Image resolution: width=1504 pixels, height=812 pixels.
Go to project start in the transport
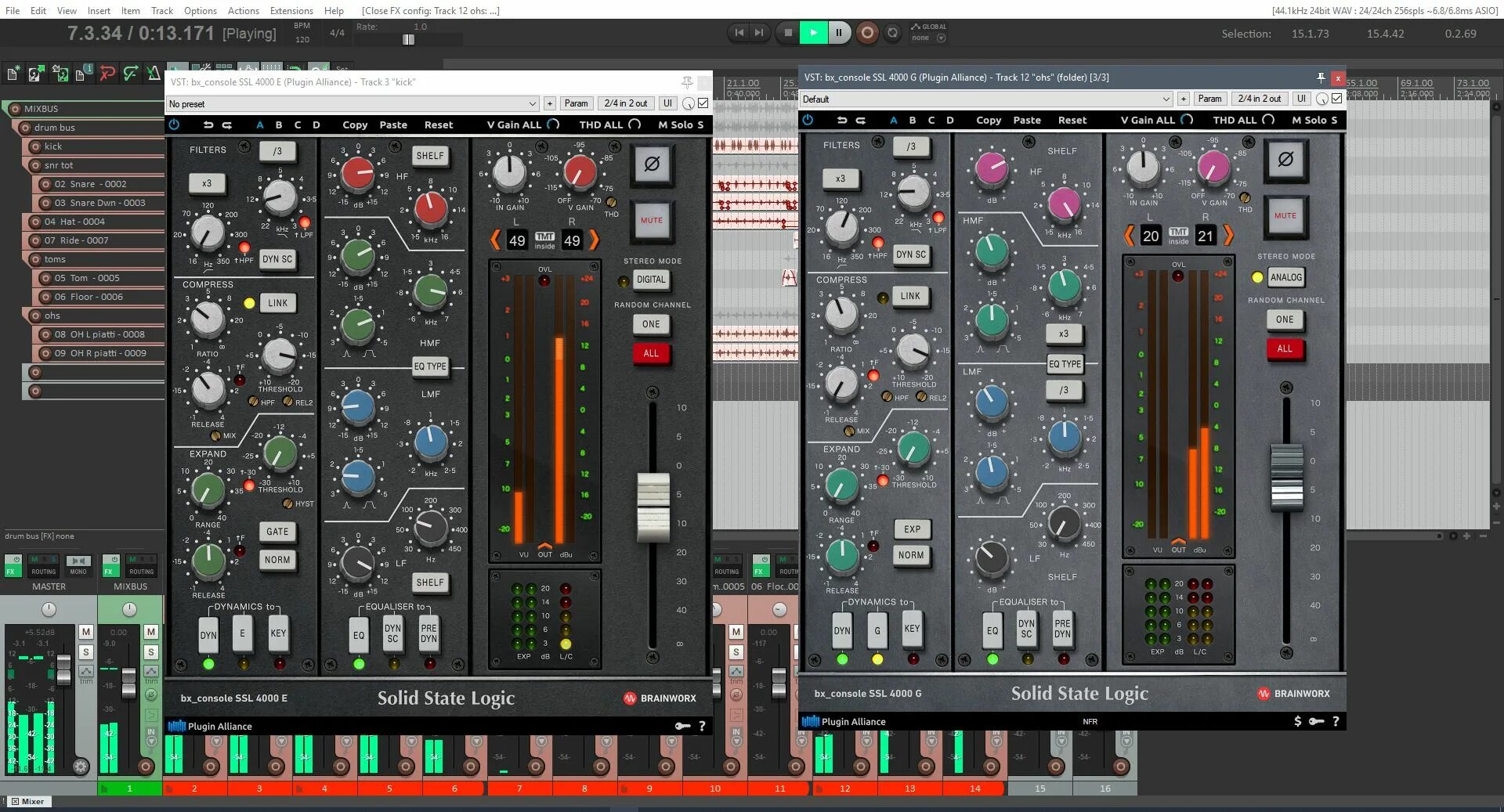click(x=739, y=32)
